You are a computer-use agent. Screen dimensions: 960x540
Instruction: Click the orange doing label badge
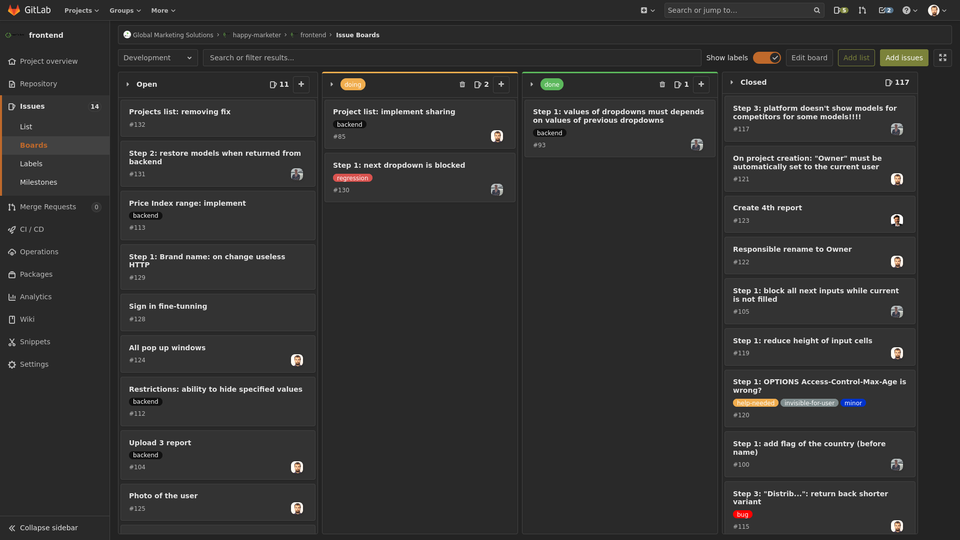353,84
